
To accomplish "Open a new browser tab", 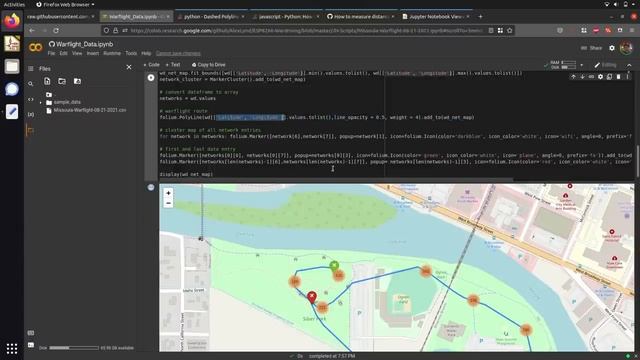I will click(x=480, y=17).
